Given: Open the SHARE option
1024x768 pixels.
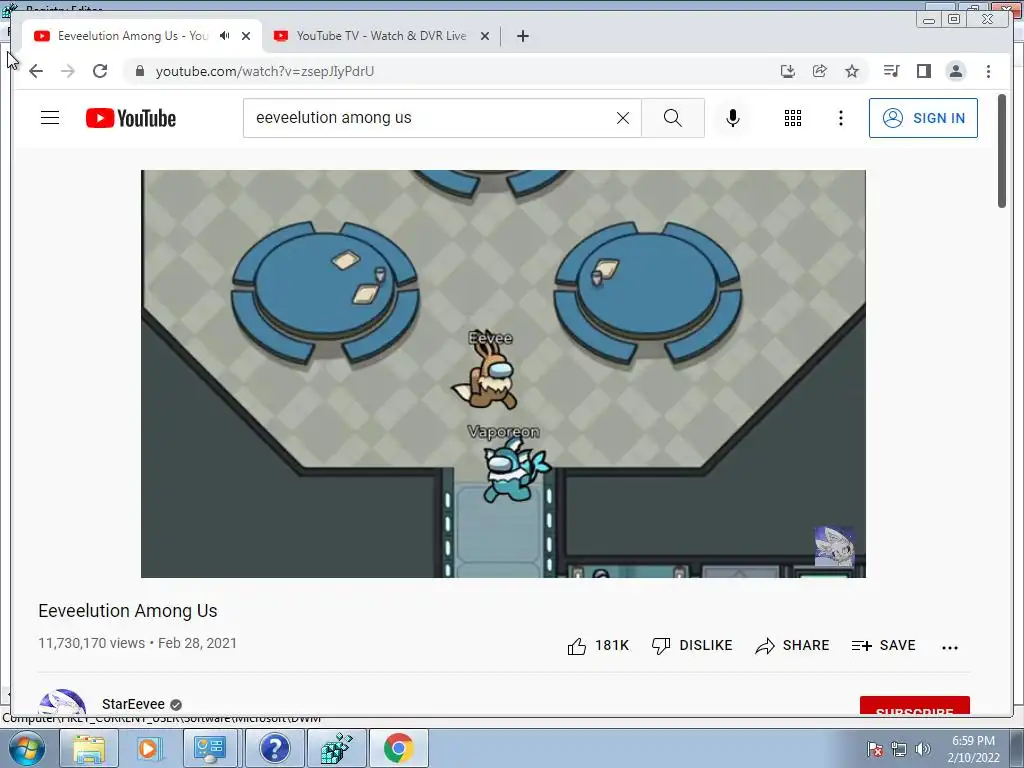Looking at the screenshot, I should [792, 646].
